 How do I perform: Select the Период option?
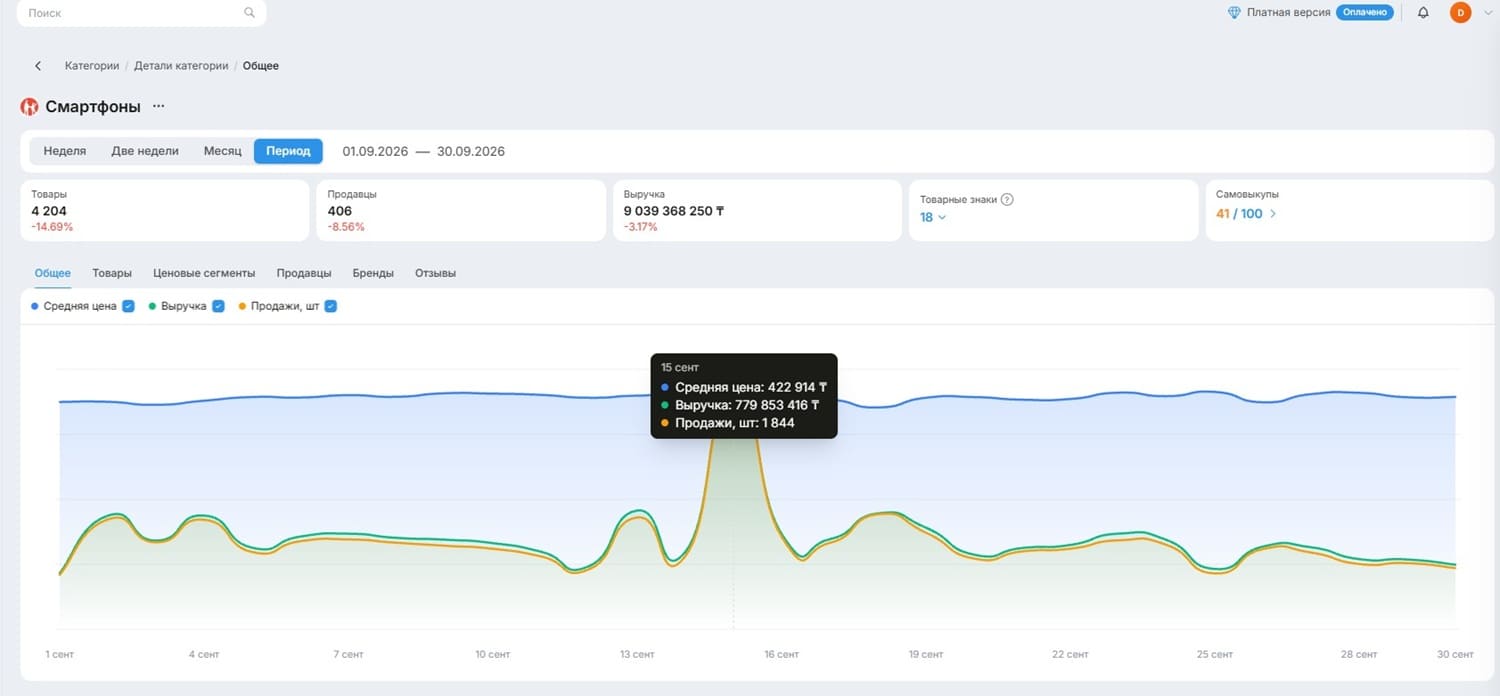click(288, 151)
